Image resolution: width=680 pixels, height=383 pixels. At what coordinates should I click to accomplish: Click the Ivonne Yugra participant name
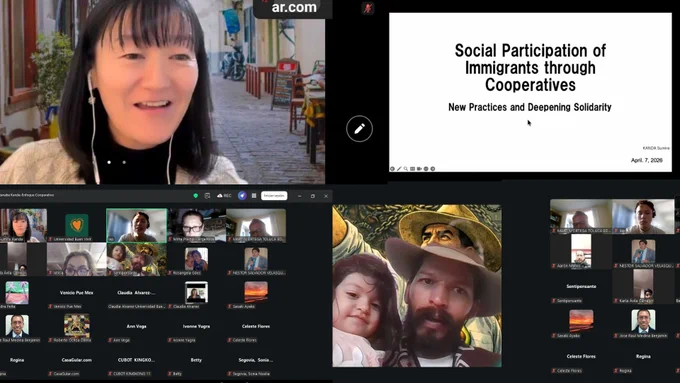[196, 326]
